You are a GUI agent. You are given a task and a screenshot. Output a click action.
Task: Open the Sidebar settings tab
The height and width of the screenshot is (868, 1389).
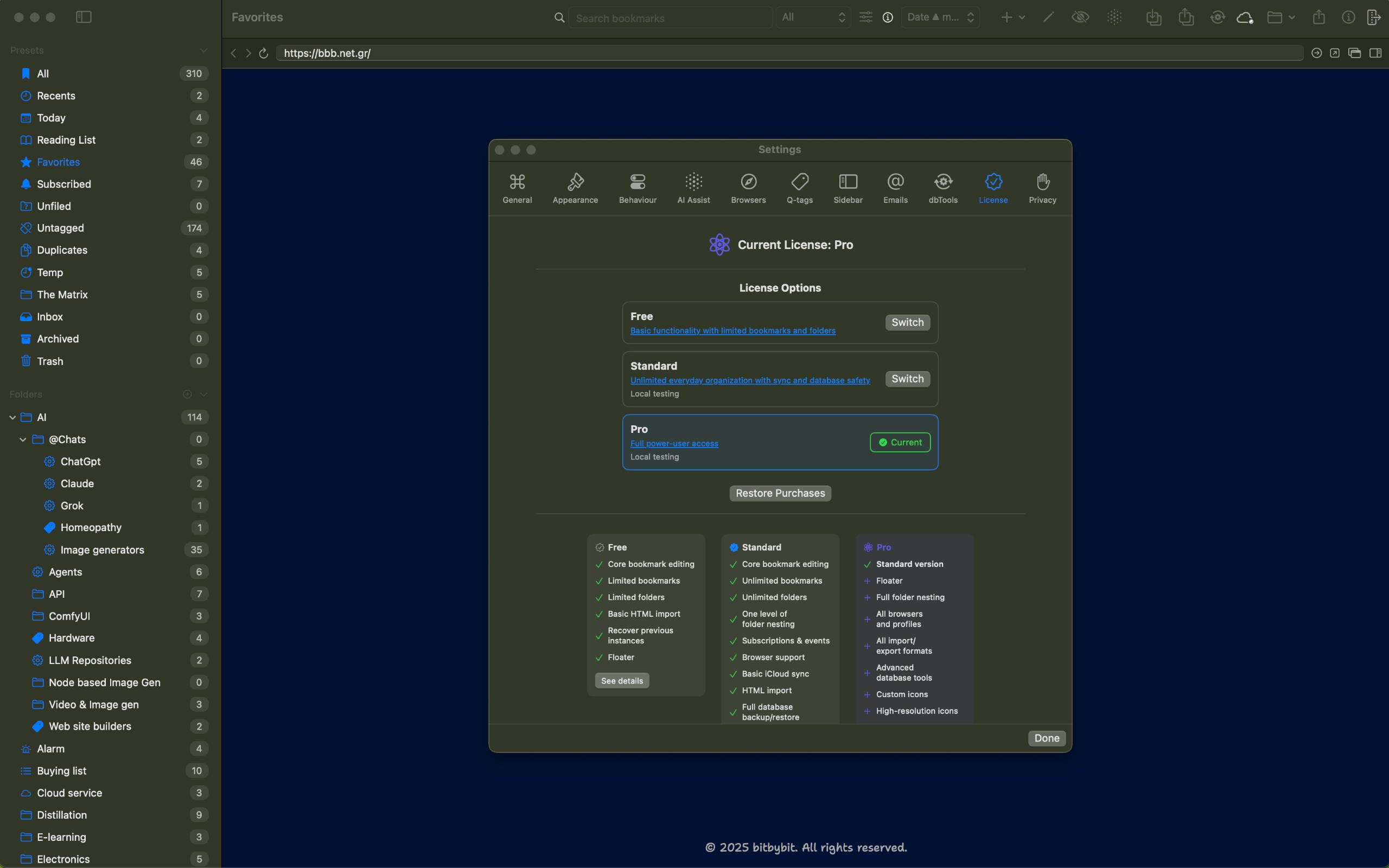pos(848,188)
